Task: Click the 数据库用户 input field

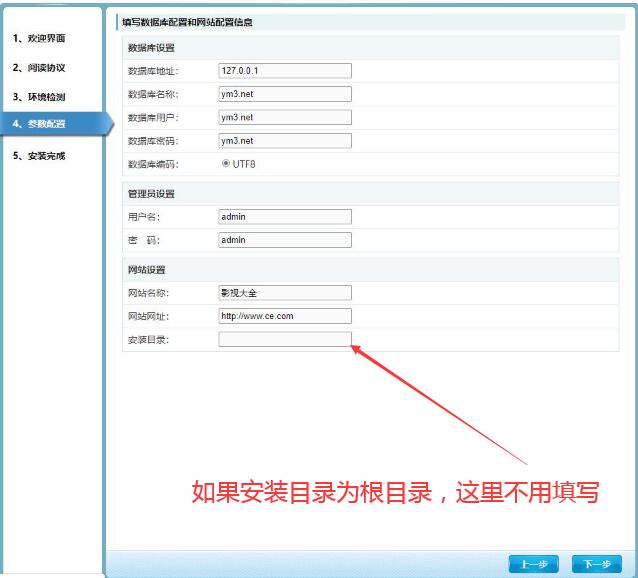Action: pos(285,118)
